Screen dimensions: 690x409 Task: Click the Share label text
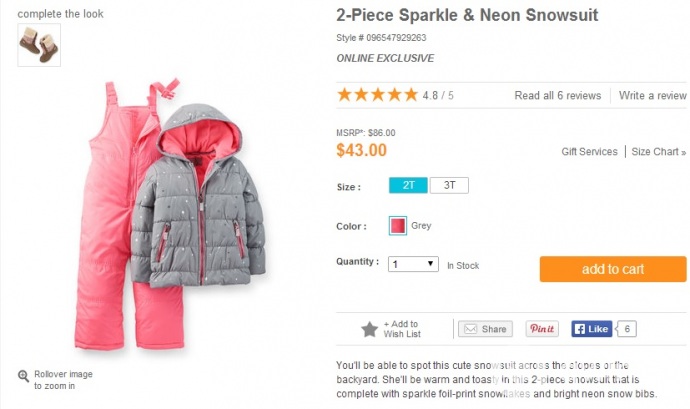click(494, 329)
